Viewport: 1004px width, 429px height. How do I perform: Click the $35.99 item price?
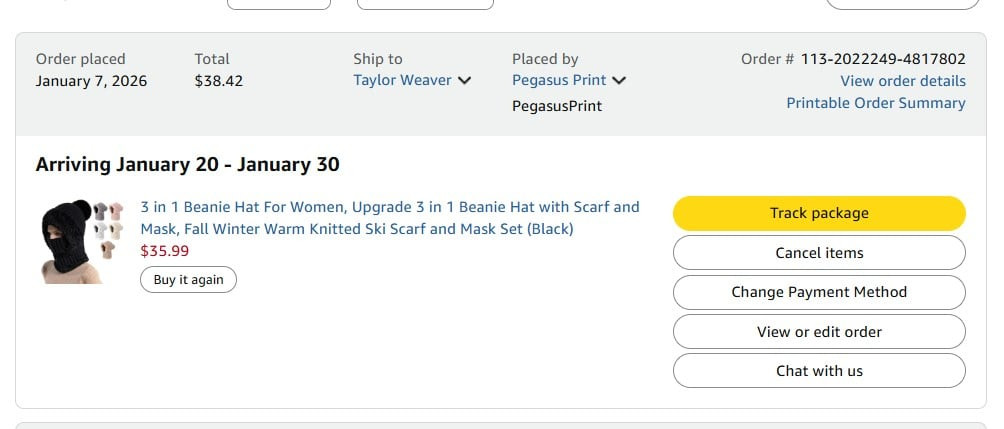point(164,251)
